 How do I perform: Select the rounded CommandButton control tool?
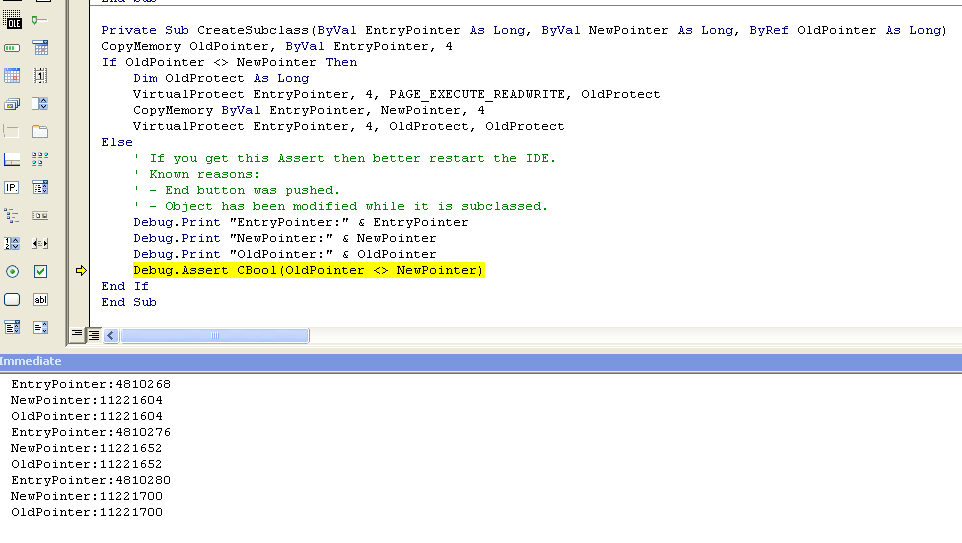click(x=12, y=299)
